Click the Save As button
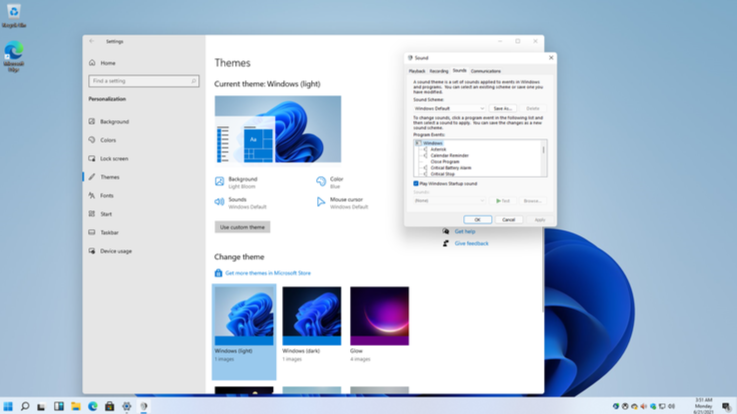 point(502,109)
